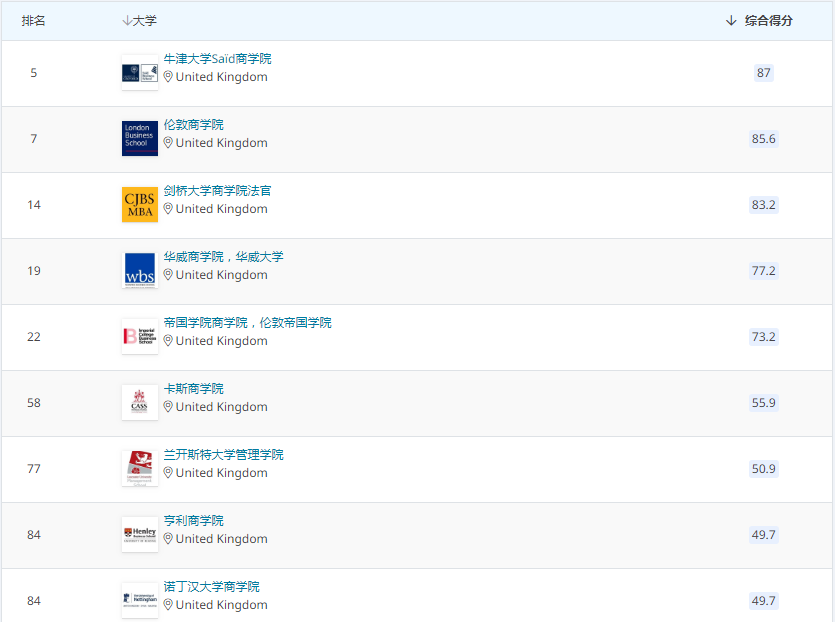Sort by 综合得分 column header

pos(759,21)
